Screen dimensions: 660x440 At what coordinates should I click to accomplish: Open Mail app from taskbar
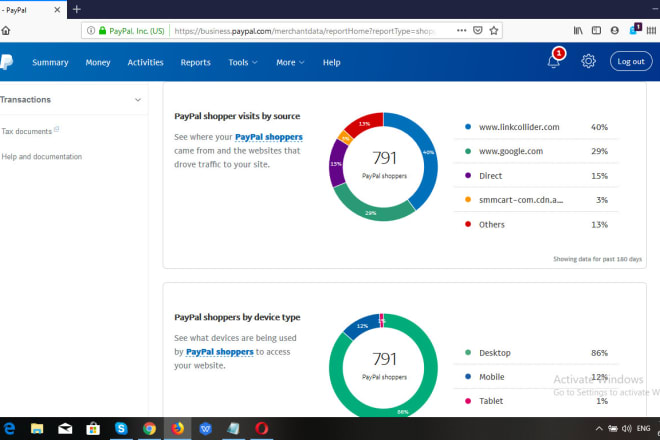tap(65, 429)
